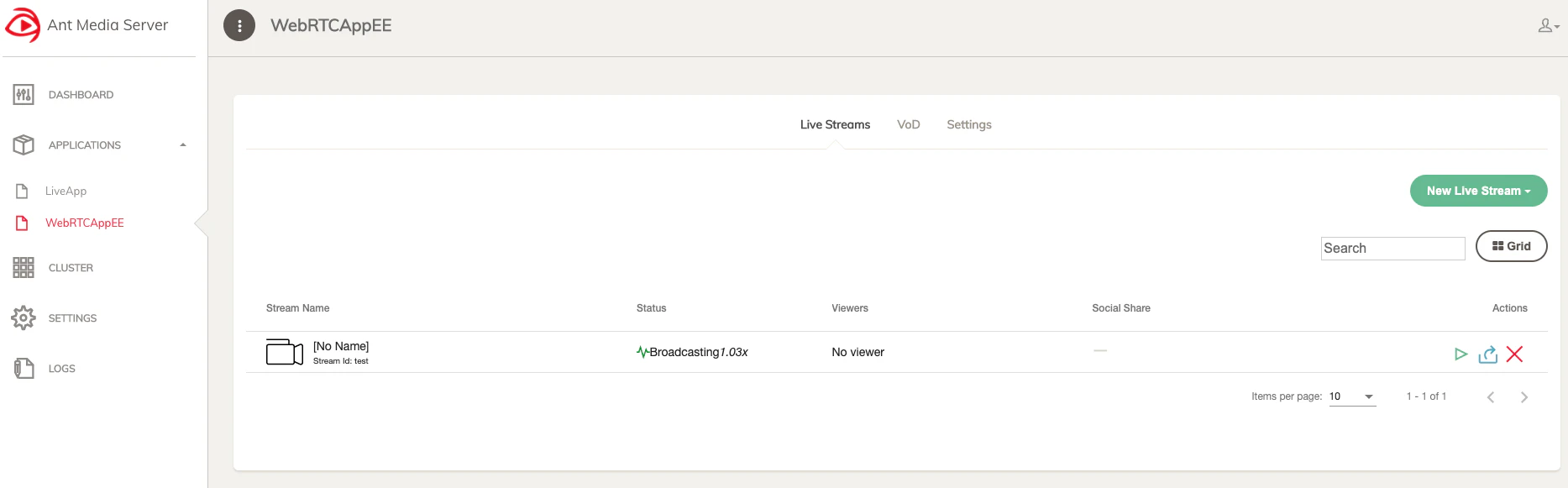Click the 'Stream Id: test' text

click(341, 361)
